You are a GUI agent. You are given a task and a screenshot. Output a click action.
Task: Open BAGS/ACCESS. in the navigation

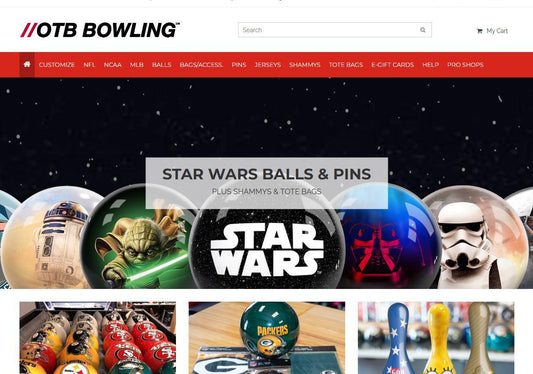click(x=201, y=65)
